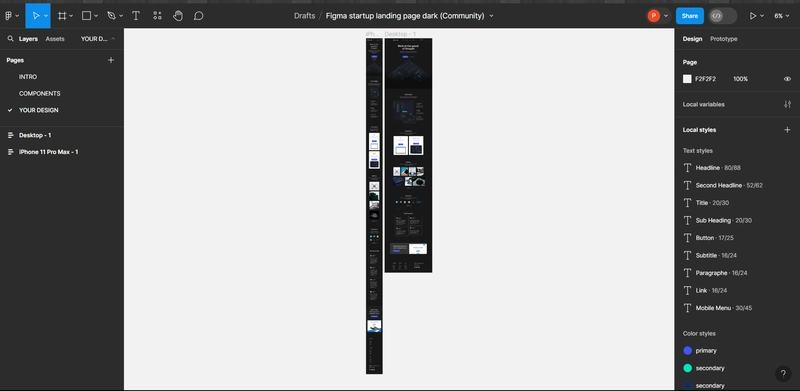Select the Move tool in toolbar
Screen dimensions: 800x391
[x=36, y=16]
